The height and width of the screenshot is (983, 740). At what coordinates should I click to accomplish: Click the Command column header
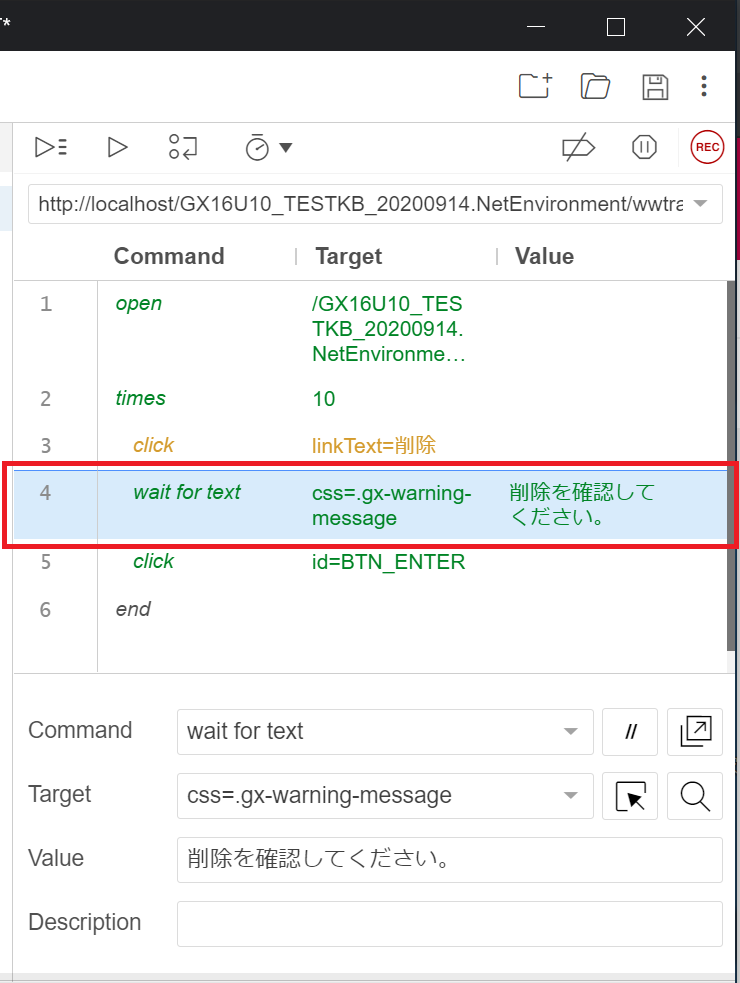(x=169, y=256)
